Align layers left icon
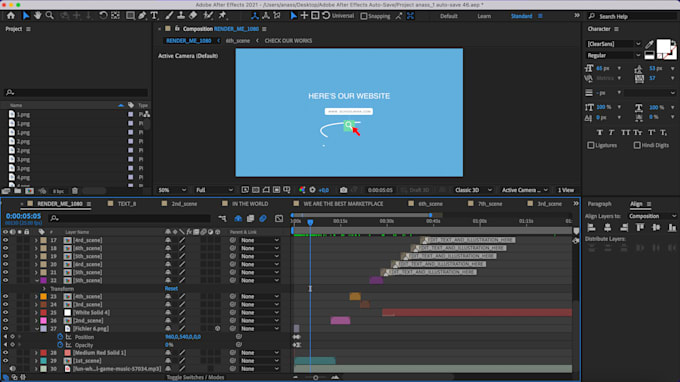 pyautogui.click(x=591, y=227)
